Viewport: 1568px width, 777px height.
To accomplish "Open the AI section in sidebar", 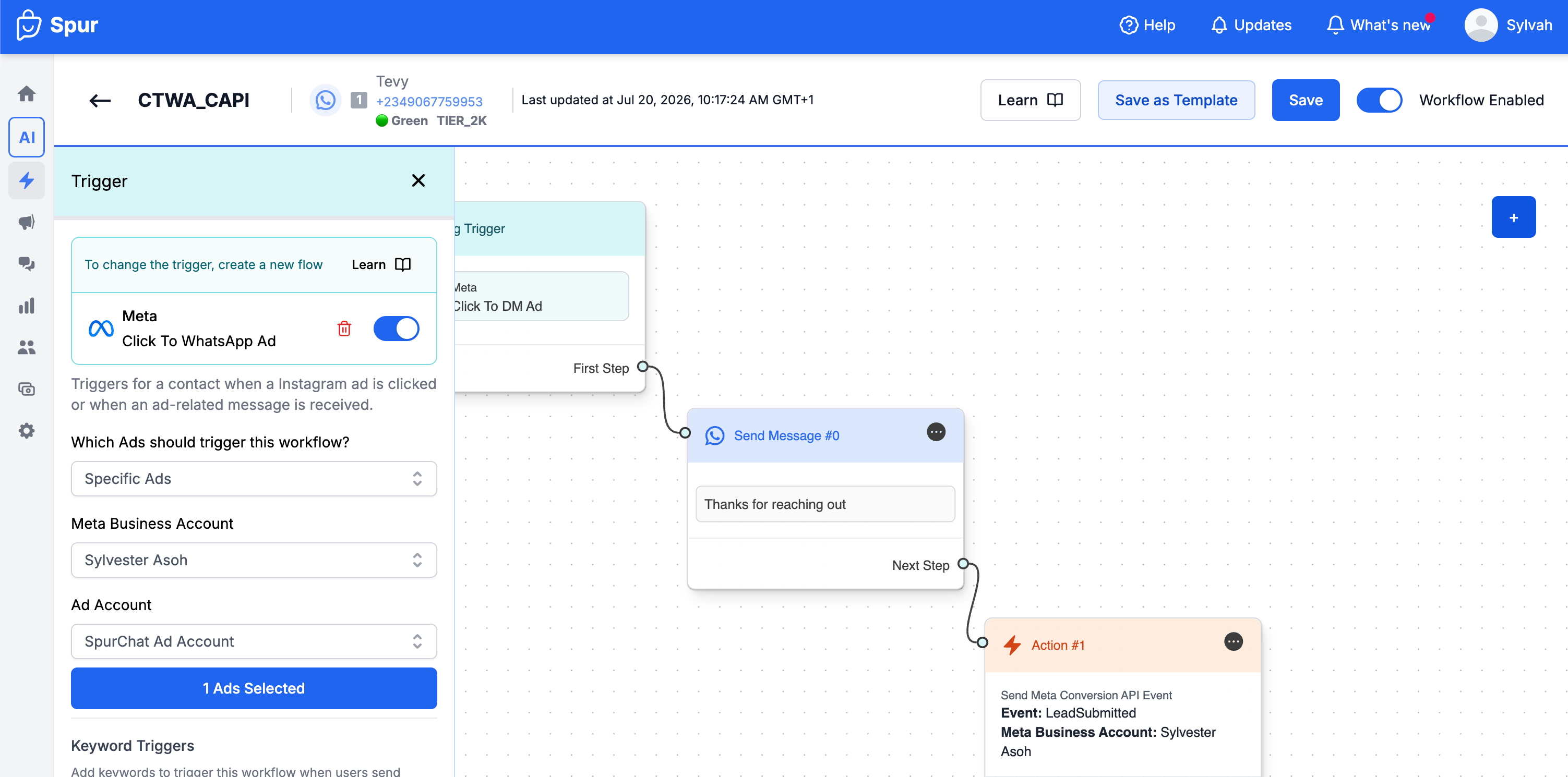I will point(27,138).
